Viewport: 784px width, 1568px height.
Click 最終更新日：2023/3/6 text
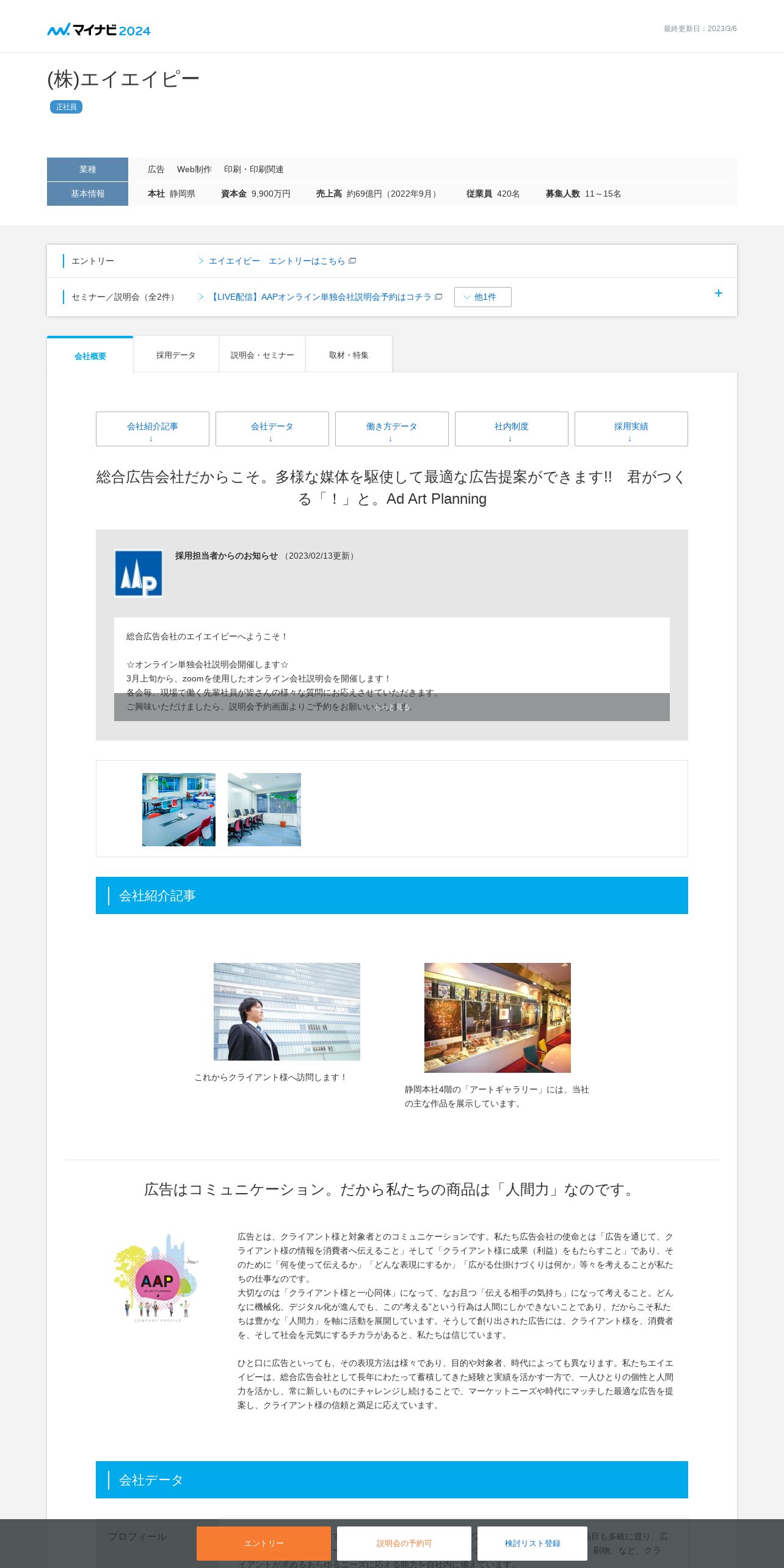coord(700,29)
